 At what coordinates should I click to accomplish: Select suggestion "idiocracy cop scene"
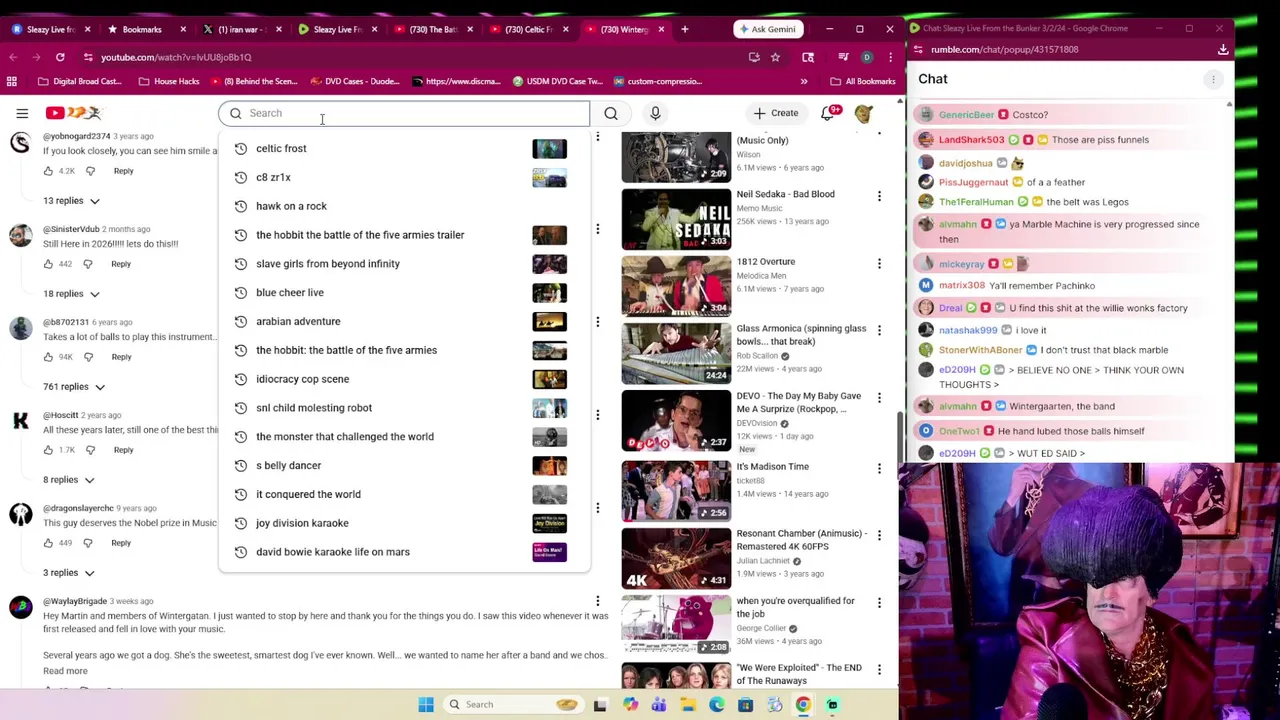tap(403, 379)
